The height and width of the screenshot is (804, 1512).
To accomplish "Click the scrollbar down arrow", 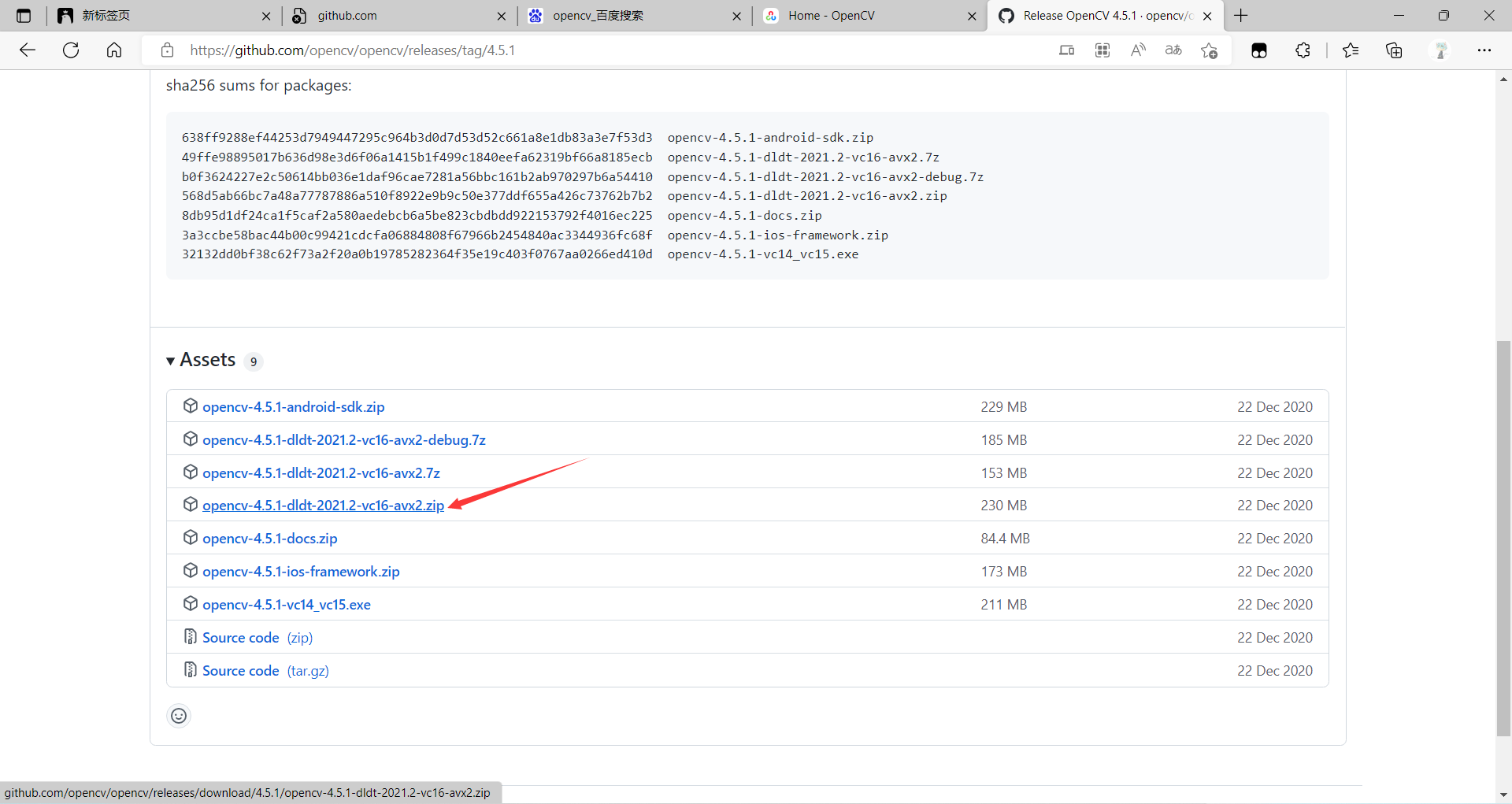I will click(1503, 795).
